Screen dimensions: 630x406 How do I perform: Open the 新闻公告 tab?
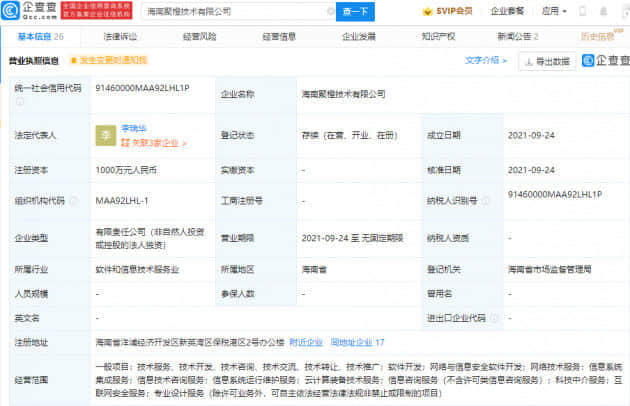point(518,37)
